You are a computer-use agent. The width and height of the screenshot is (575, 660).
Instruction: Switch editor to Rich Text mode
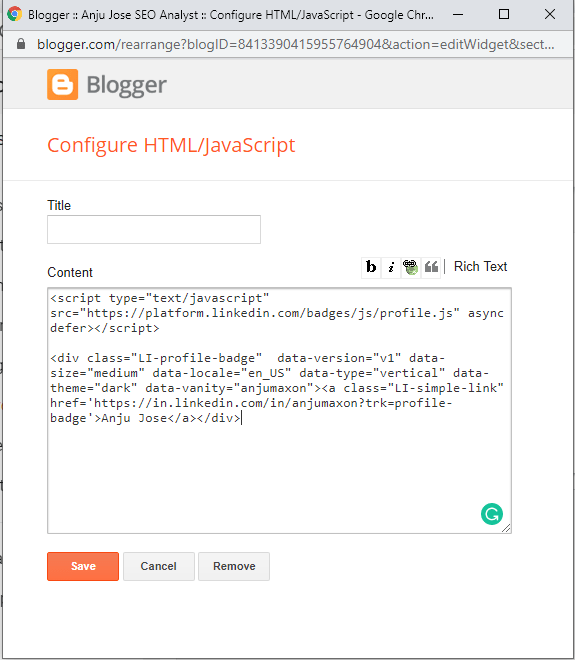click(480, 266)
